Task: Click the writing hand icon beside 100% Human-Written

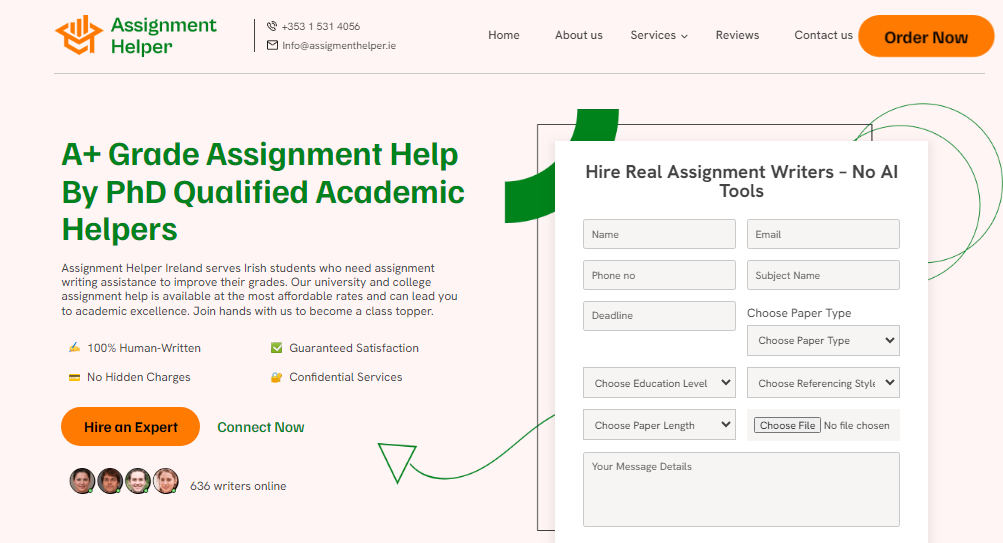Action: point(74,348)
